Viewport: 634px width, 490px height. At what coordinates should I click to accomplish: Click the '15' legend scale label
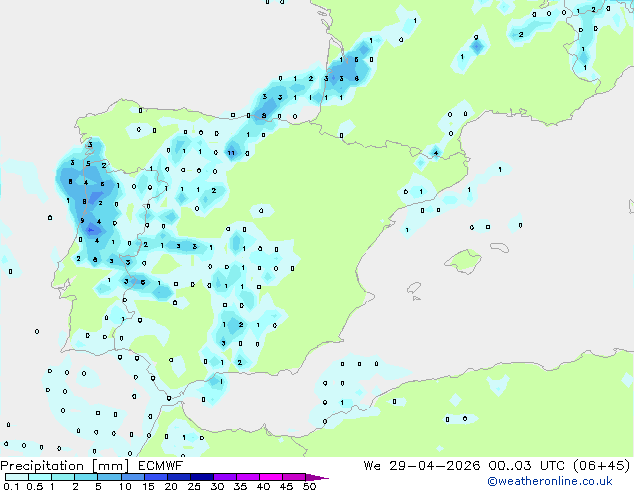click(148, 486)
